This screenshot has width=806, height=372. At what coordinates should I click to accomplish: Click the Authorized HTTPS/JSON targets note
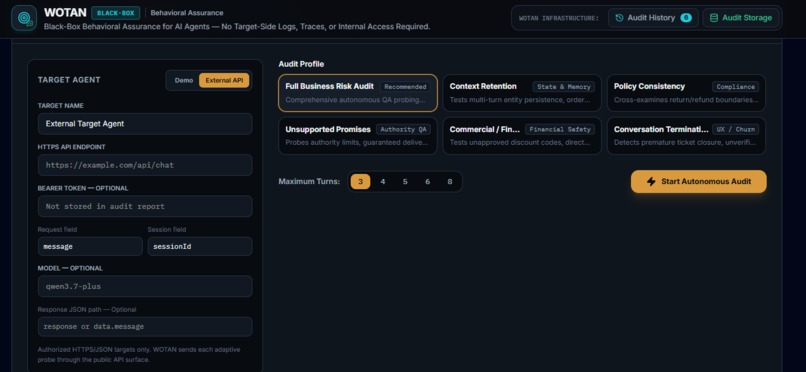pyautogui.click(x=139, y=355)
